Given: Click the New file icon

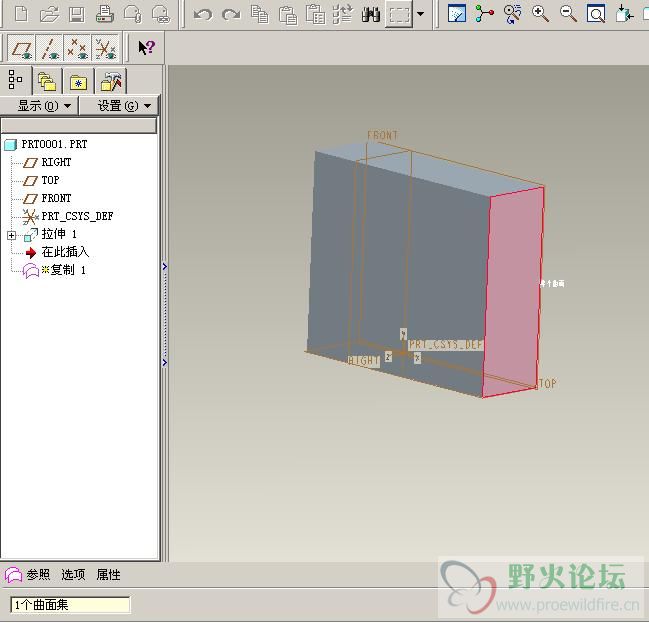Looking at the screenshot, I should point(21,14).
